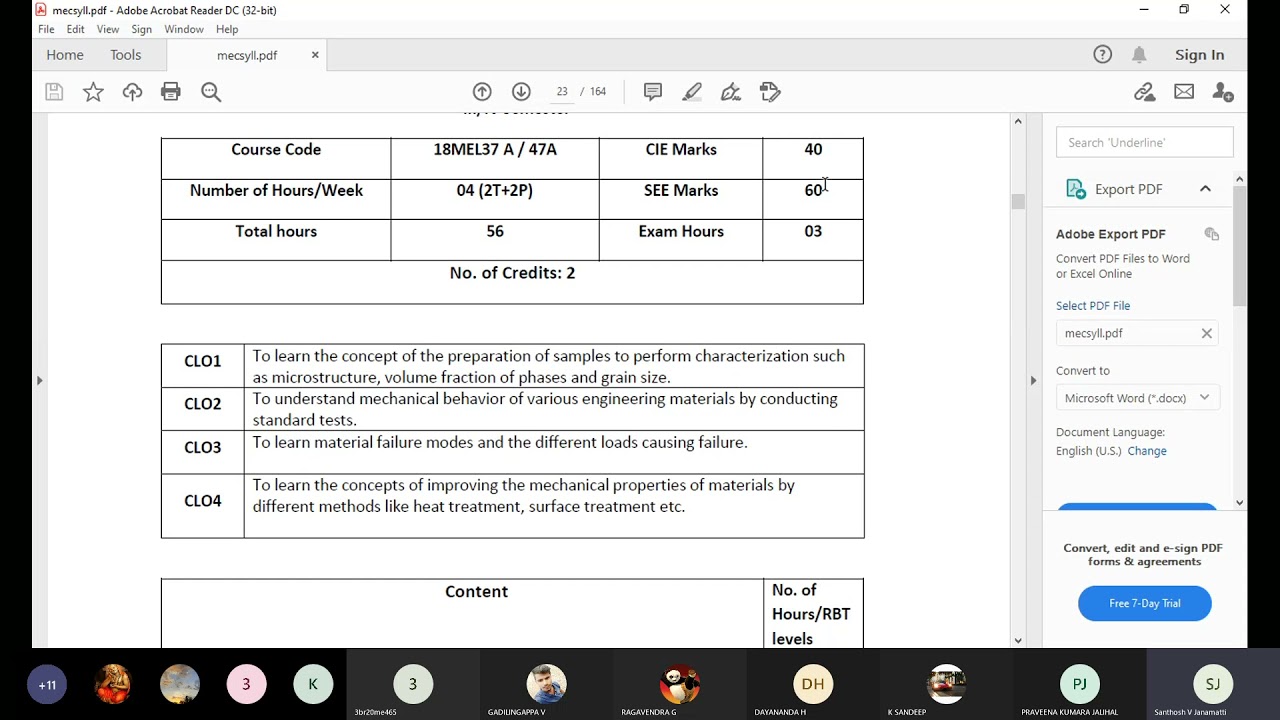Open notifications bell icon
Viewport: 1280px width, 720px height.
click(x=1139, y=55)
